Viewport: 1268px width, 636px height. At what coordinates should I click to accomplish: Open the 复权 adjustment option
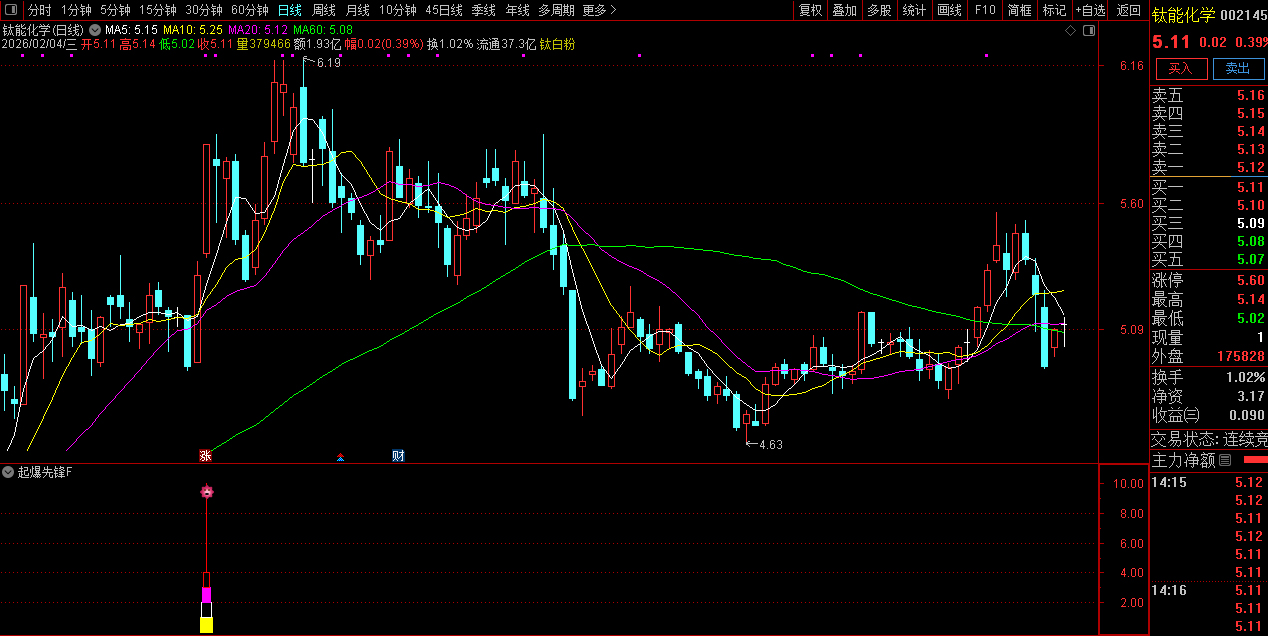pos(811,10)
